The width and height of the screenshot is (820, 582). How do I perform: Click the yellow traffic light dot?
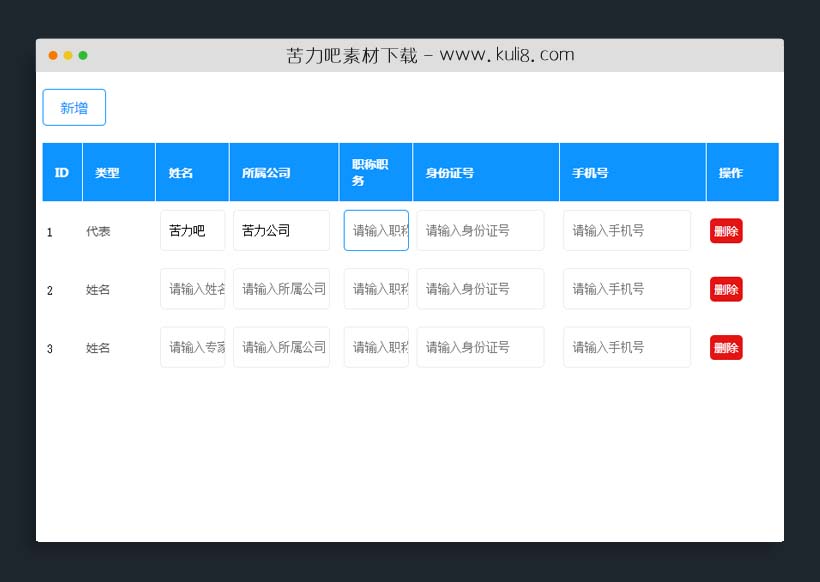click(x=67, y=57)
